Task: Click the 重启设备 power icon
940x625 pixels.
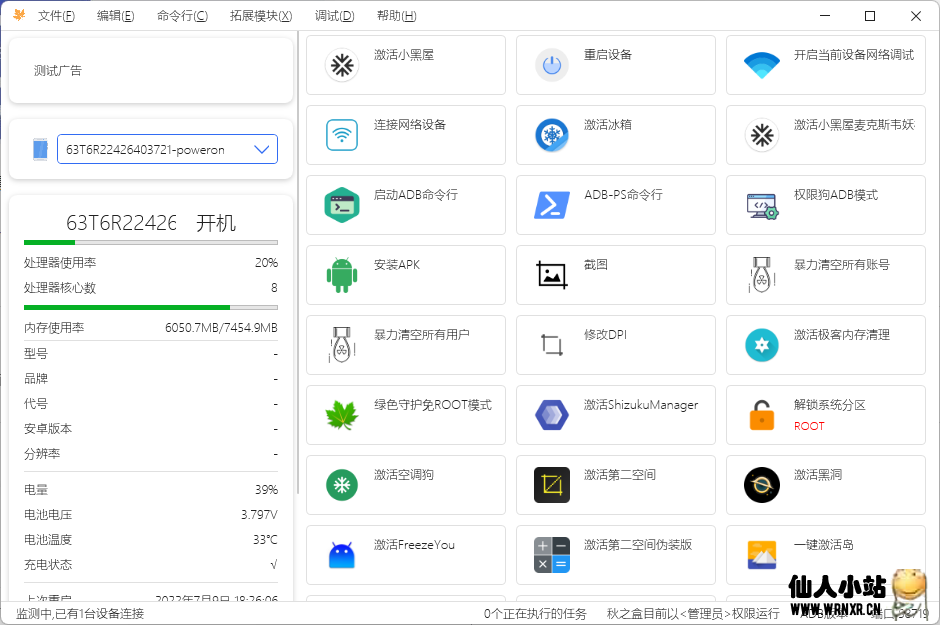Action: pos(550,64)
